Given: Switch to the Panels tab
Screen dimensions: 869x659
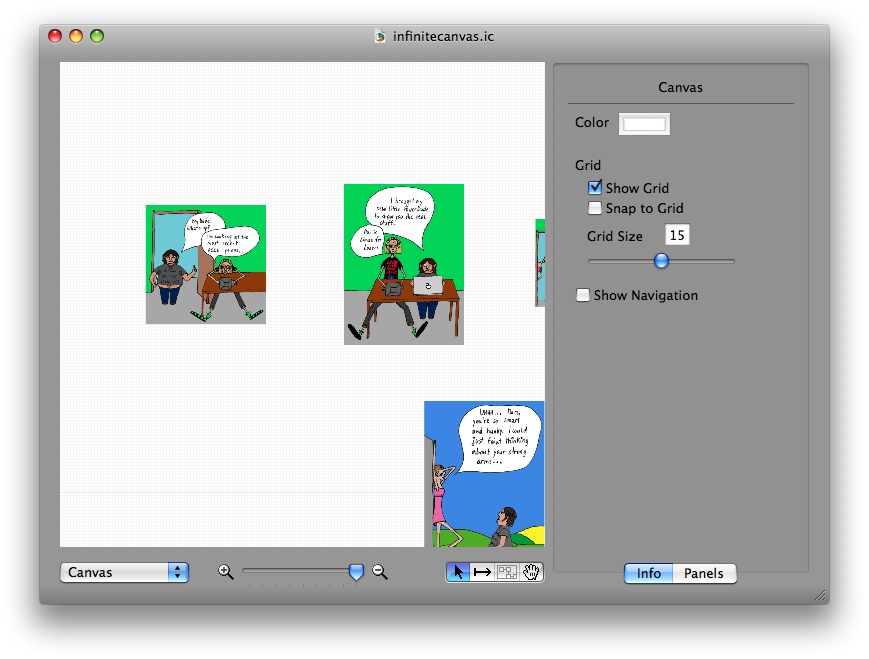Looking at the screenshot, I should tap(704, 573).
